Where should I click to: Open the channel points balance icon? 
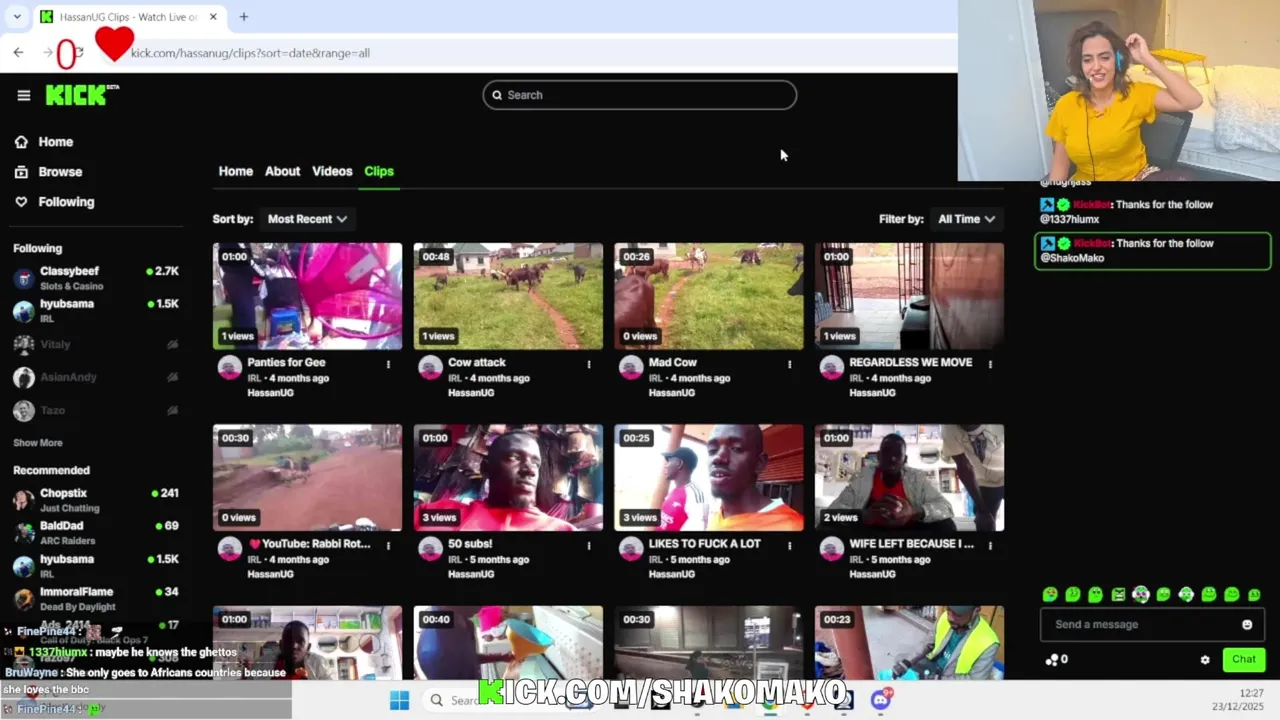(x=1051, y=660)
